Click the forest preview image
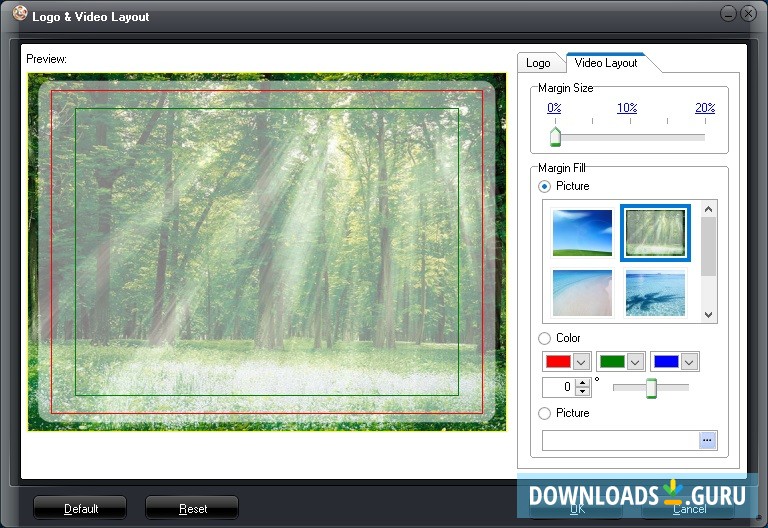This screenshot has height=528, width=768. point(267,252)
